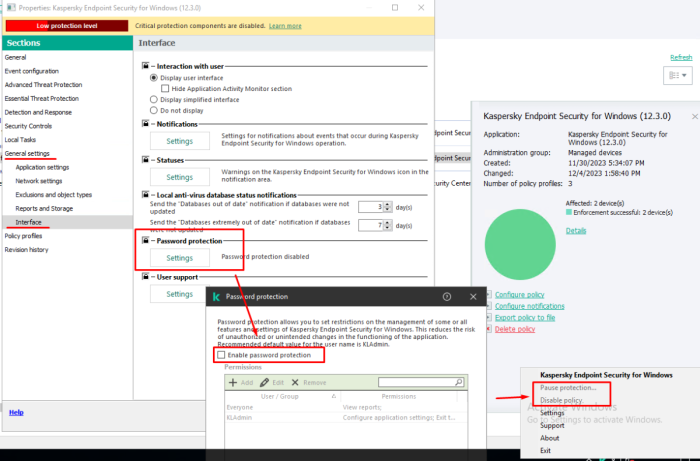Close the Password protection dialog

point(473,297)
